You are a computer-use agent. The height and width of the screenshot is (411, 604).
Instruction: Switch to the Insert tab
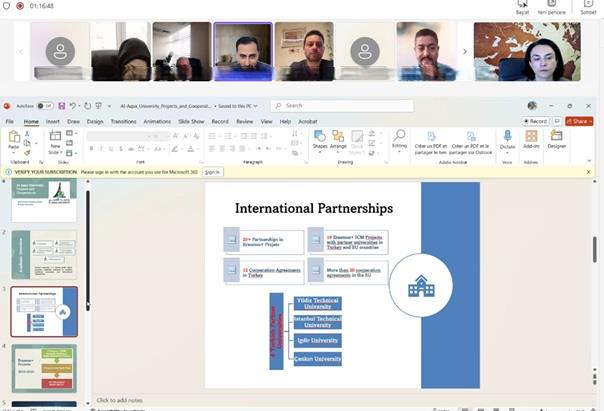(x=52, y=121)
